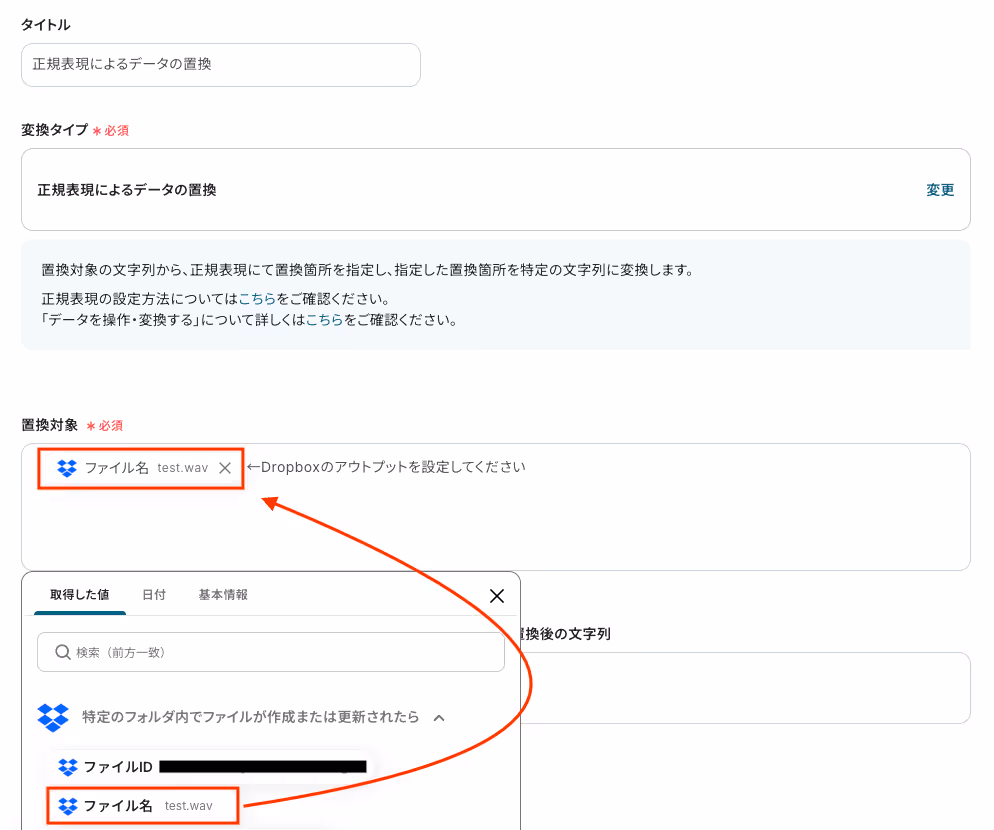Click 変更 to change conversion type
The height and width of the screenshot is (830, 994).
pos(940,190)
